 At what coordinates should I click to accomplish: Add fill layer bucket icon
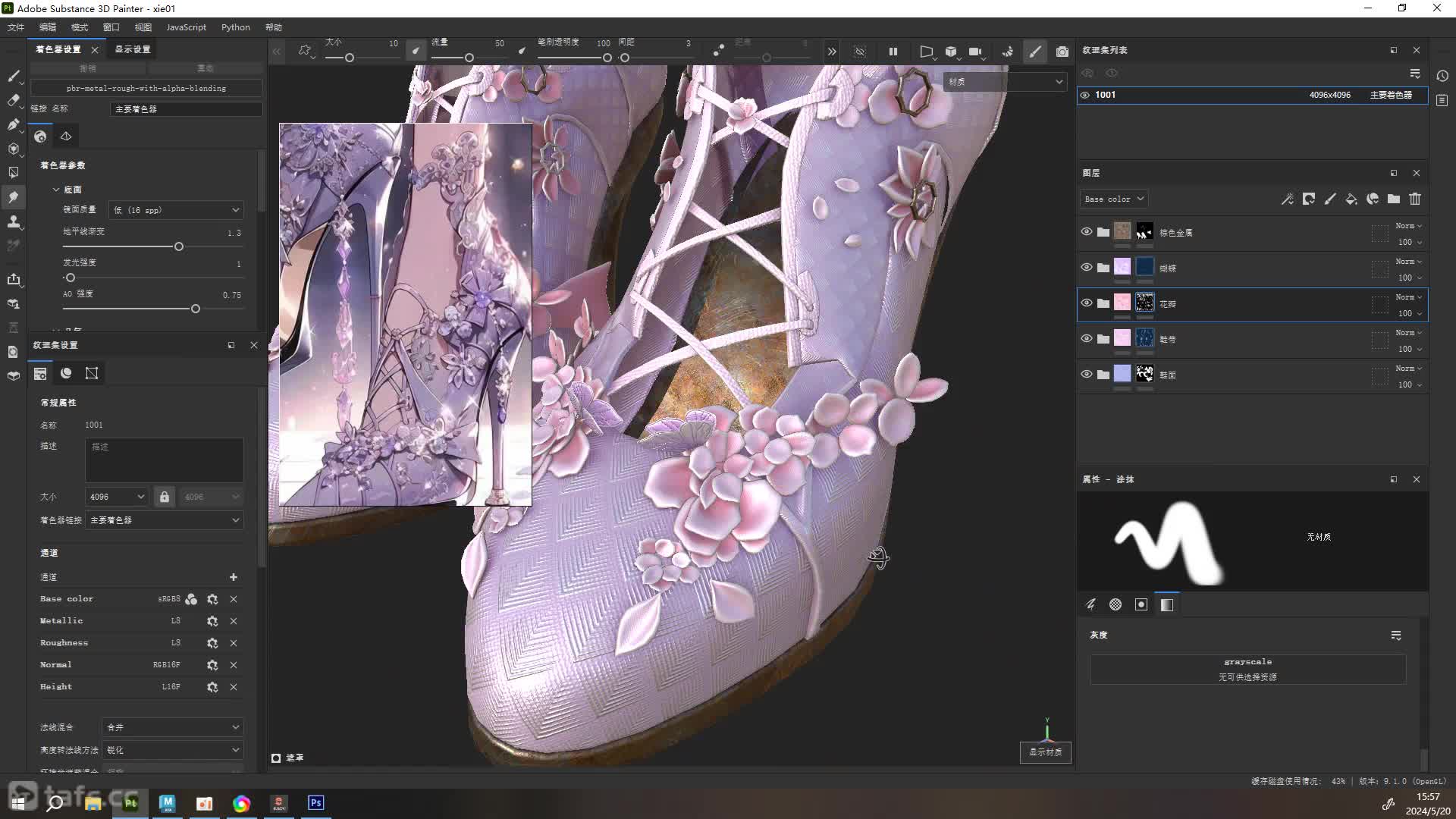tap(1351, 199)
